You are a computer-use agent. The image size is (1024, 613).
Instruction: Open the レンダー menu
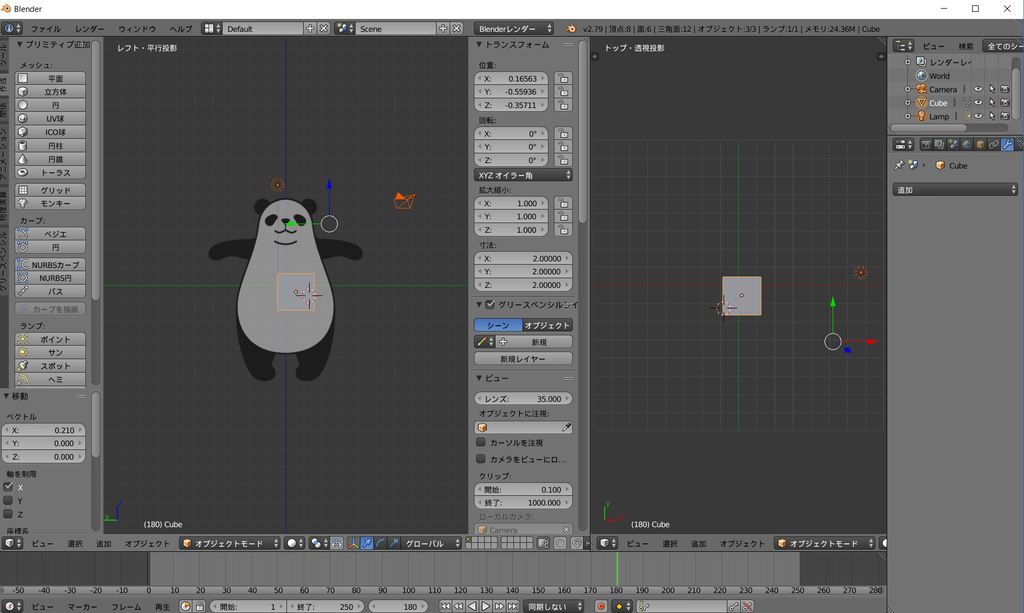[x=89, y=29]
